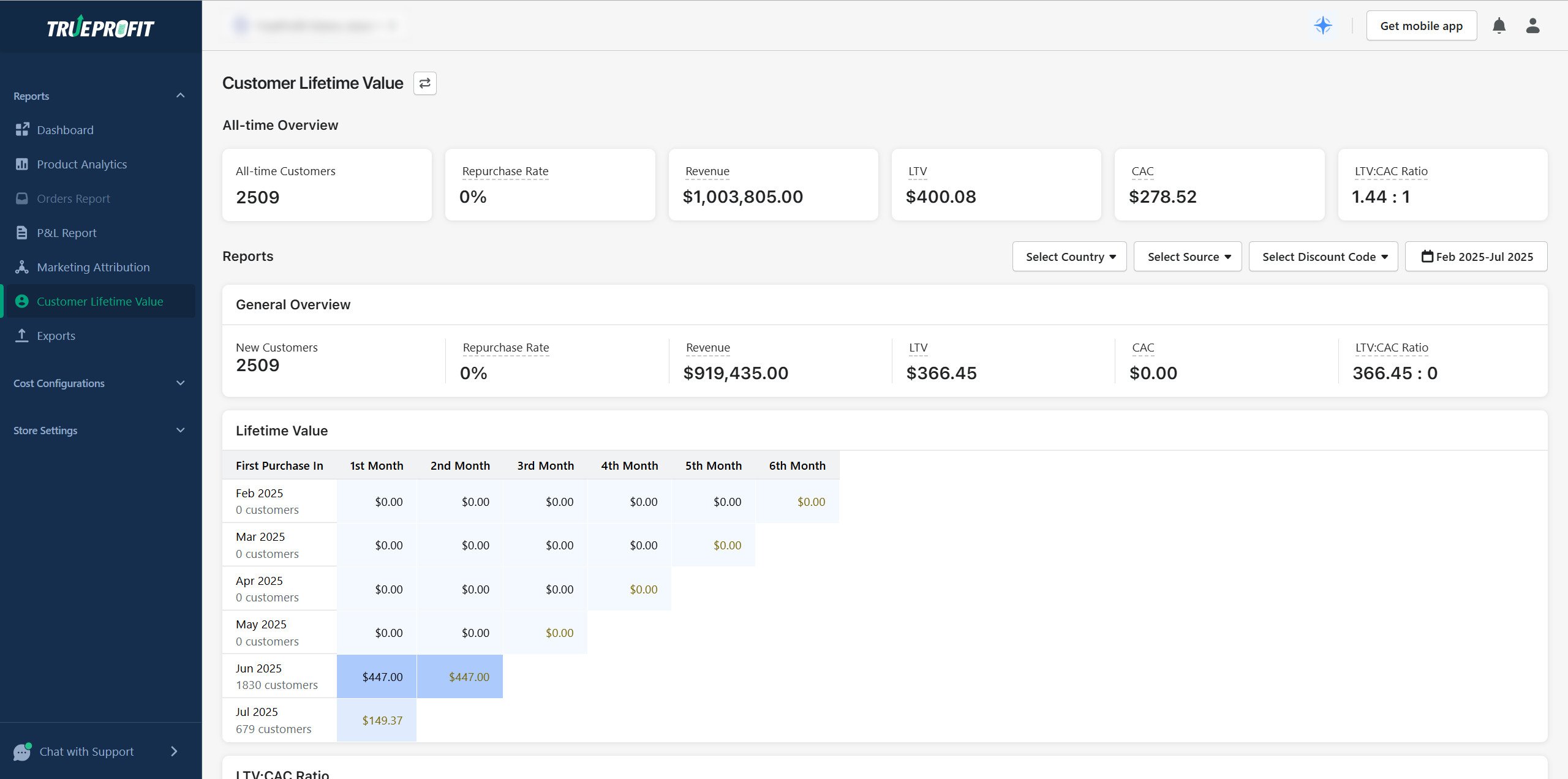
Task: Select the Customer Lifetime Value icon
Action: 22,301
